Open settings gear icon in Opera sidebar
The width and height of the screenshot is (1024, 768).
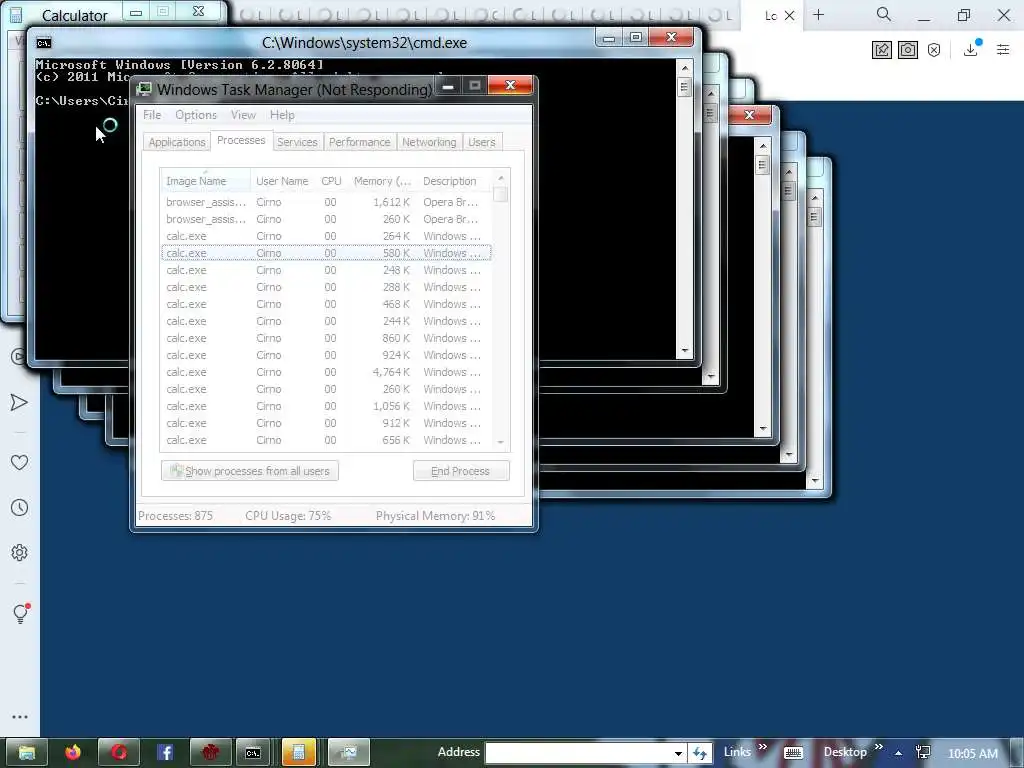[x=20, y=552]
